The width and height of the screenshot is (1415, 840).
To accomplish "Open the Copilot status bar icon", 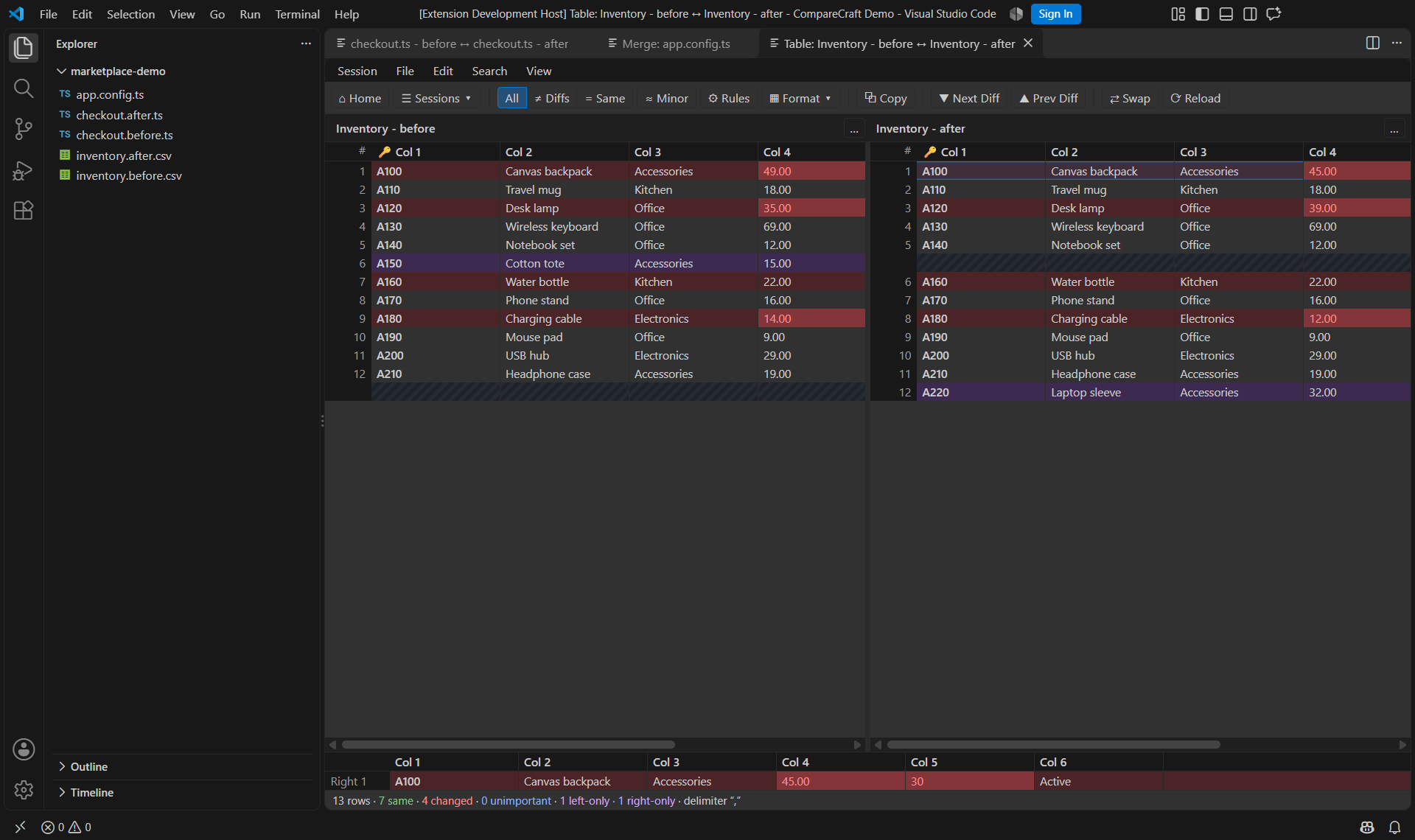I will [1367, 827].
